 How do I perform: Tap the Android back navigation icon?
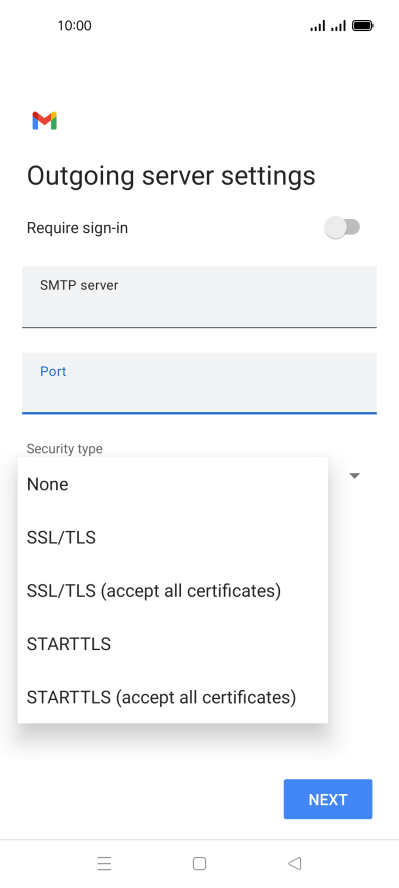tap(294, 863)
